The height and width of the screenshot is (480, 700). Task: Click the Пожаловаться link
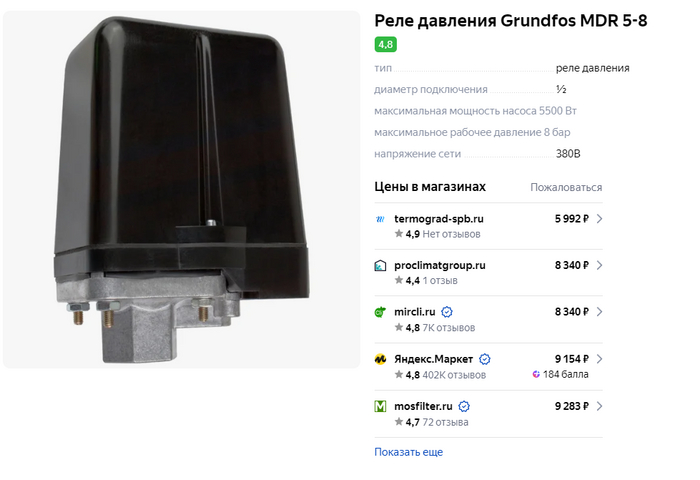[x=566, y=188]
